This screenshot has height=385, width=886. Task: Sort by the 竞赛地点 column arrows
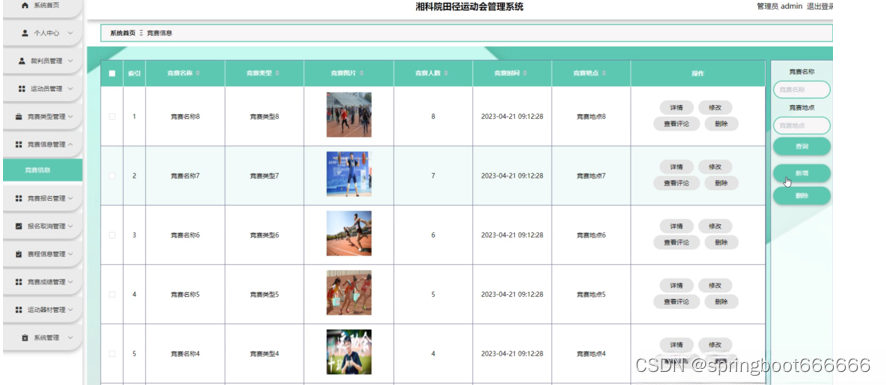pos(604,73)
